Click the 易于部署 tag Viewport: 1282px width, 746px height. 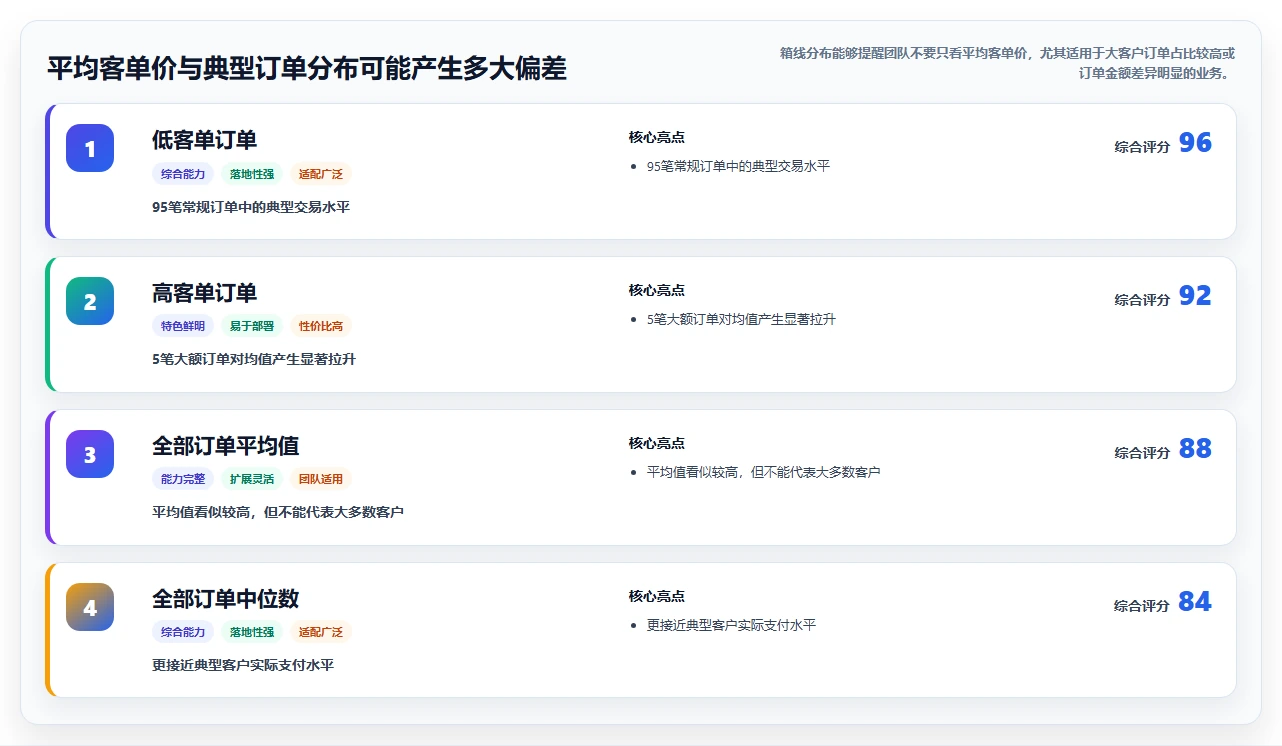click(252, 326)
